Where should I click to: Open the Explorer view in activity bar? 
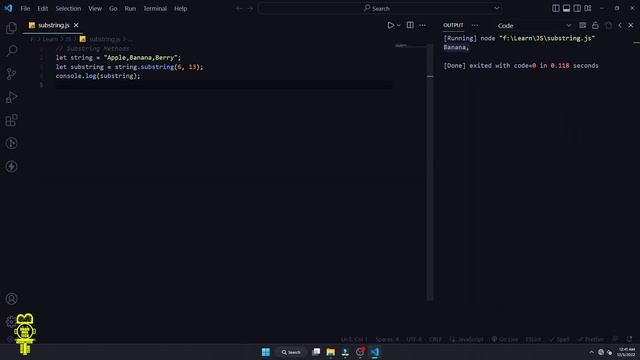11,28
